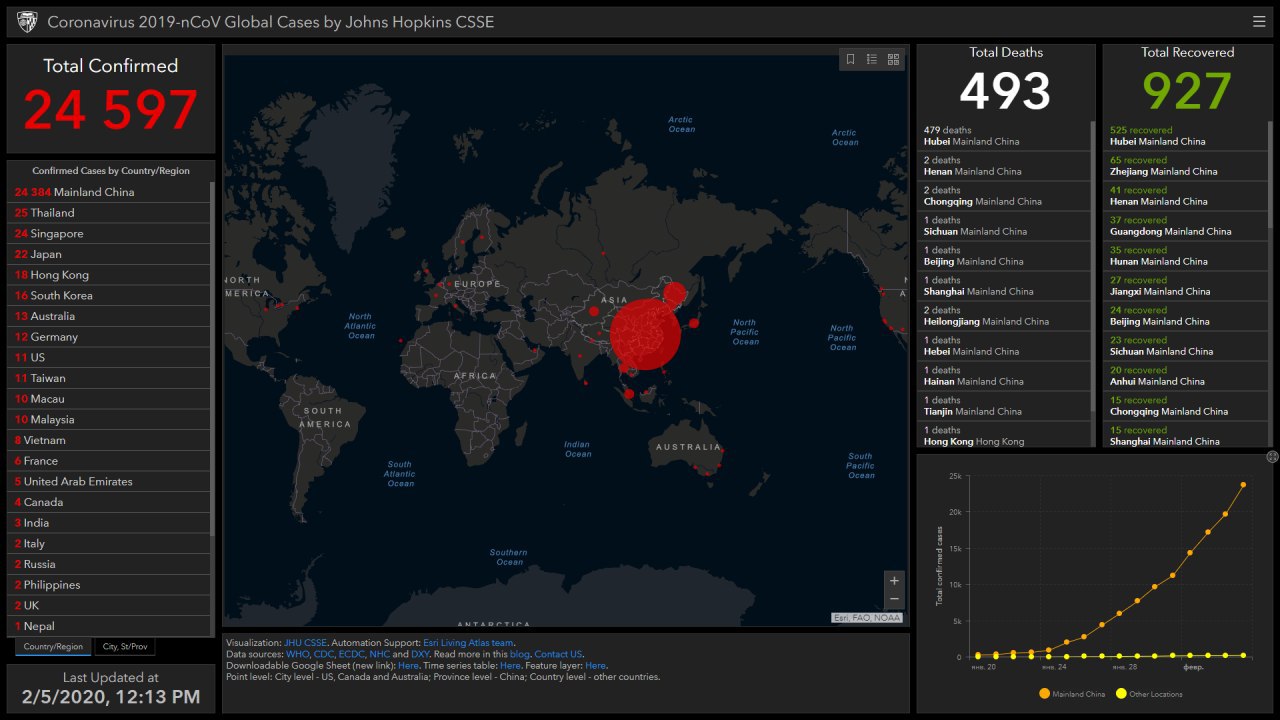The image size is (1280, 720).
Task: Select United Arab Emirates in the country list
Action: click(x=110, y=482)
